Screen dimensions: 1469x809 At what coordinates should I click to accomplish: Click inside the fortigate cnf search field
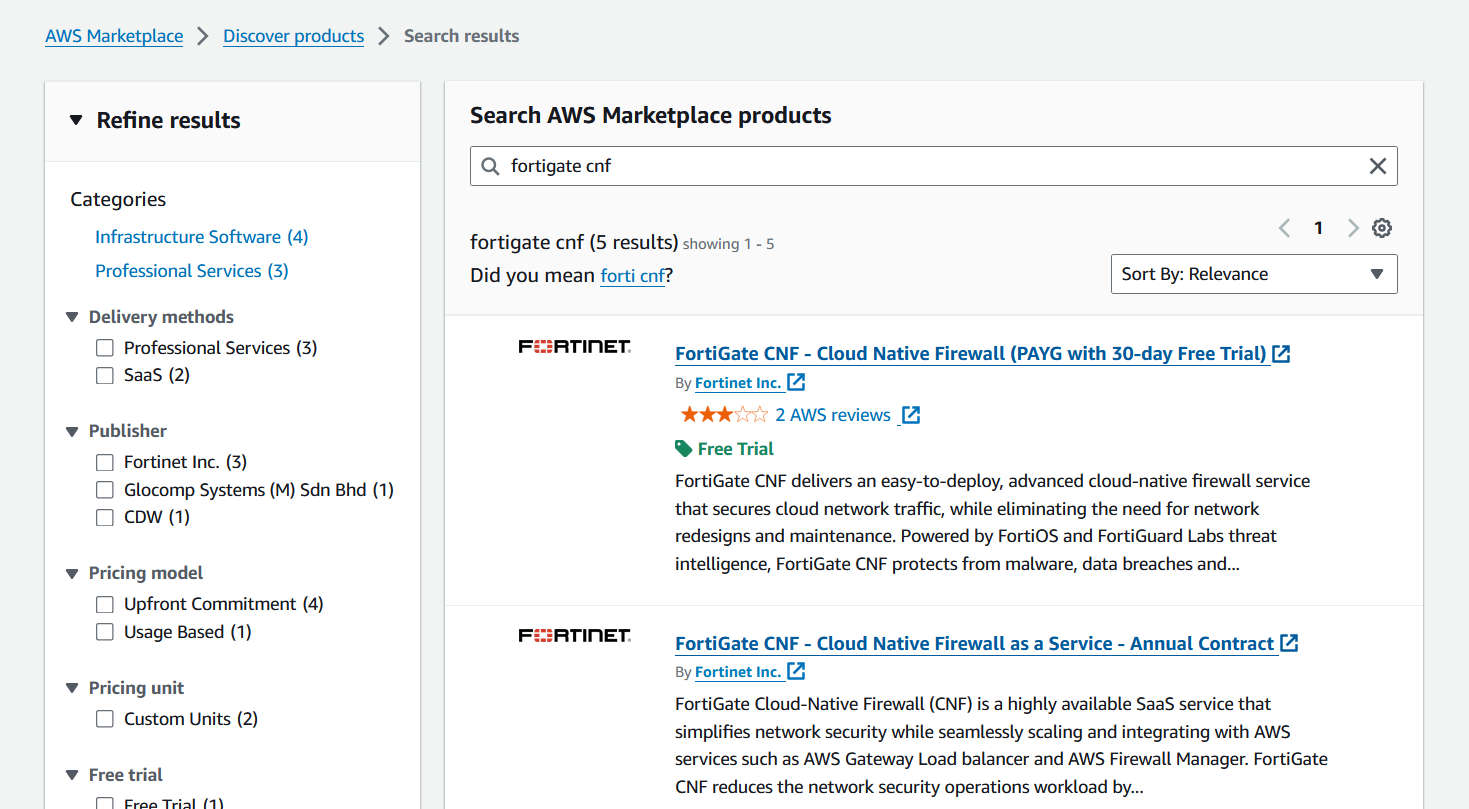(700, 166)
